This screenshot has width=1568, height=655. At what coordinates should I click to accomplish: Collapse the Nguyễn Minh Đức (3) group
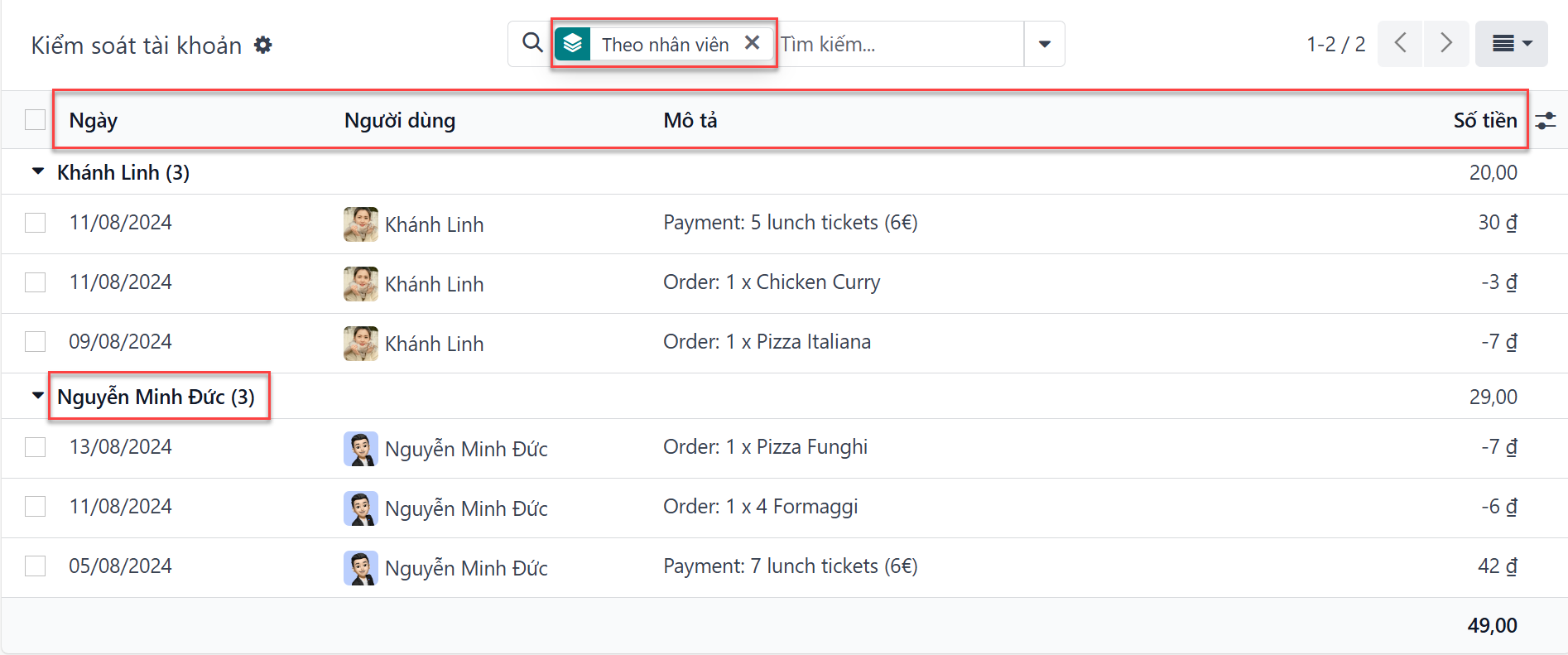tap(38, 397)
